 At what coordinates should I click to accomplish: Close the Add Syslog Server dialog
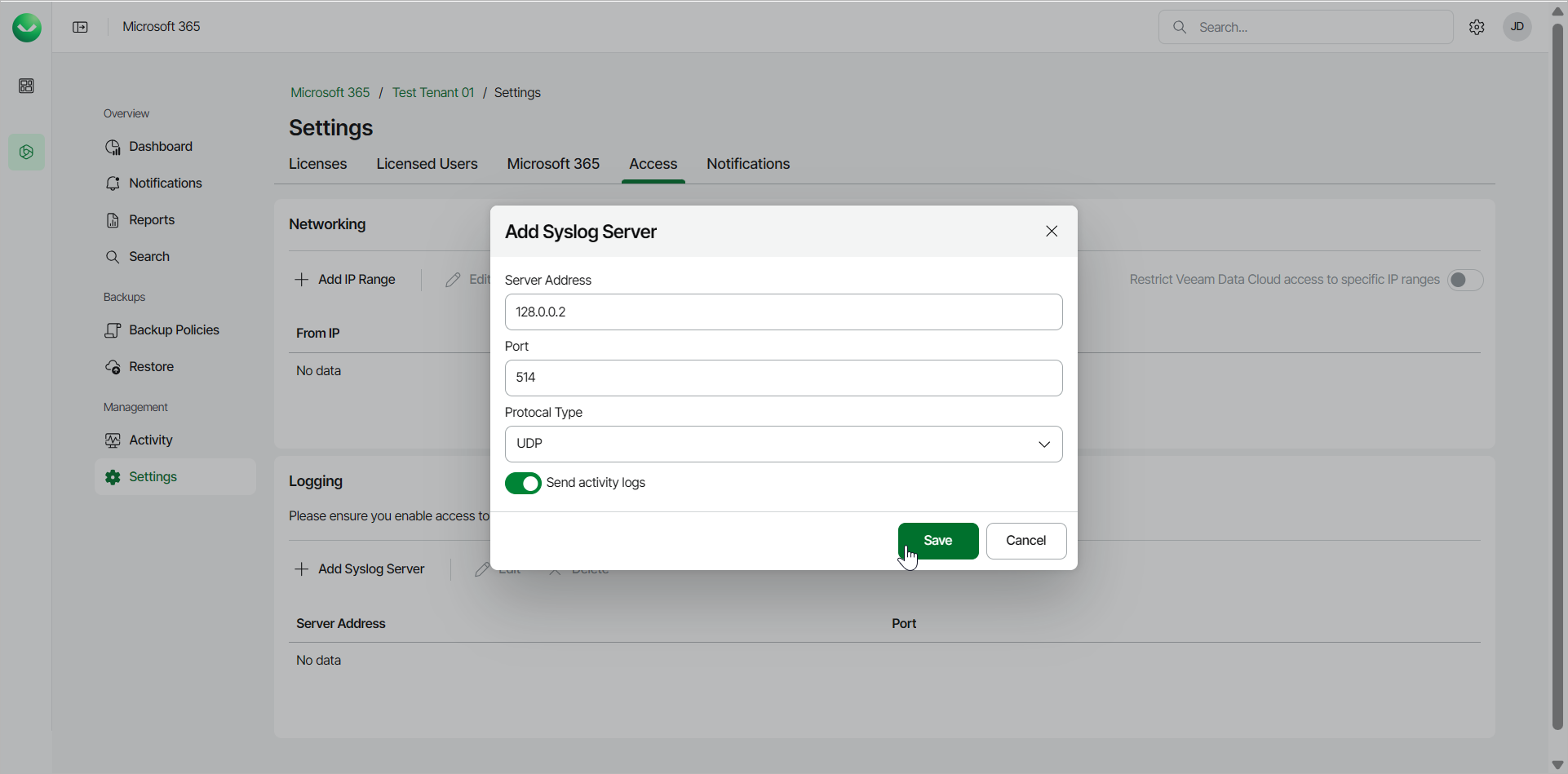pyautogui.click(x=1052, y=232)
